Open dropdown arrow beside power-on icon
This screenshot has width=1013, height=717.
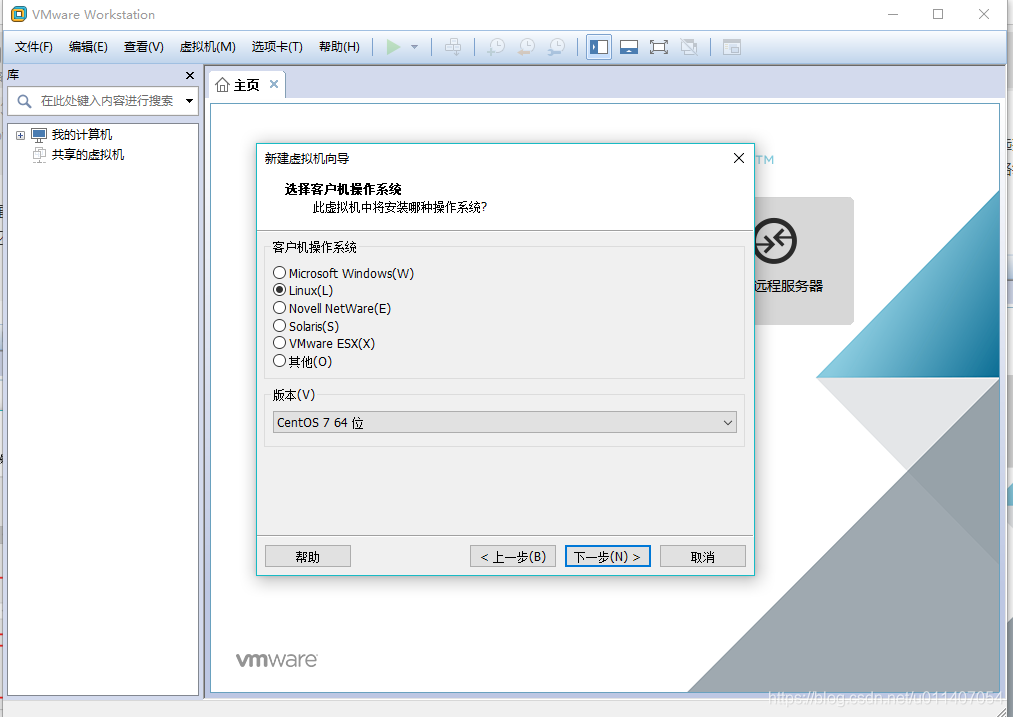pyautogui.click(x=415, y=47)
